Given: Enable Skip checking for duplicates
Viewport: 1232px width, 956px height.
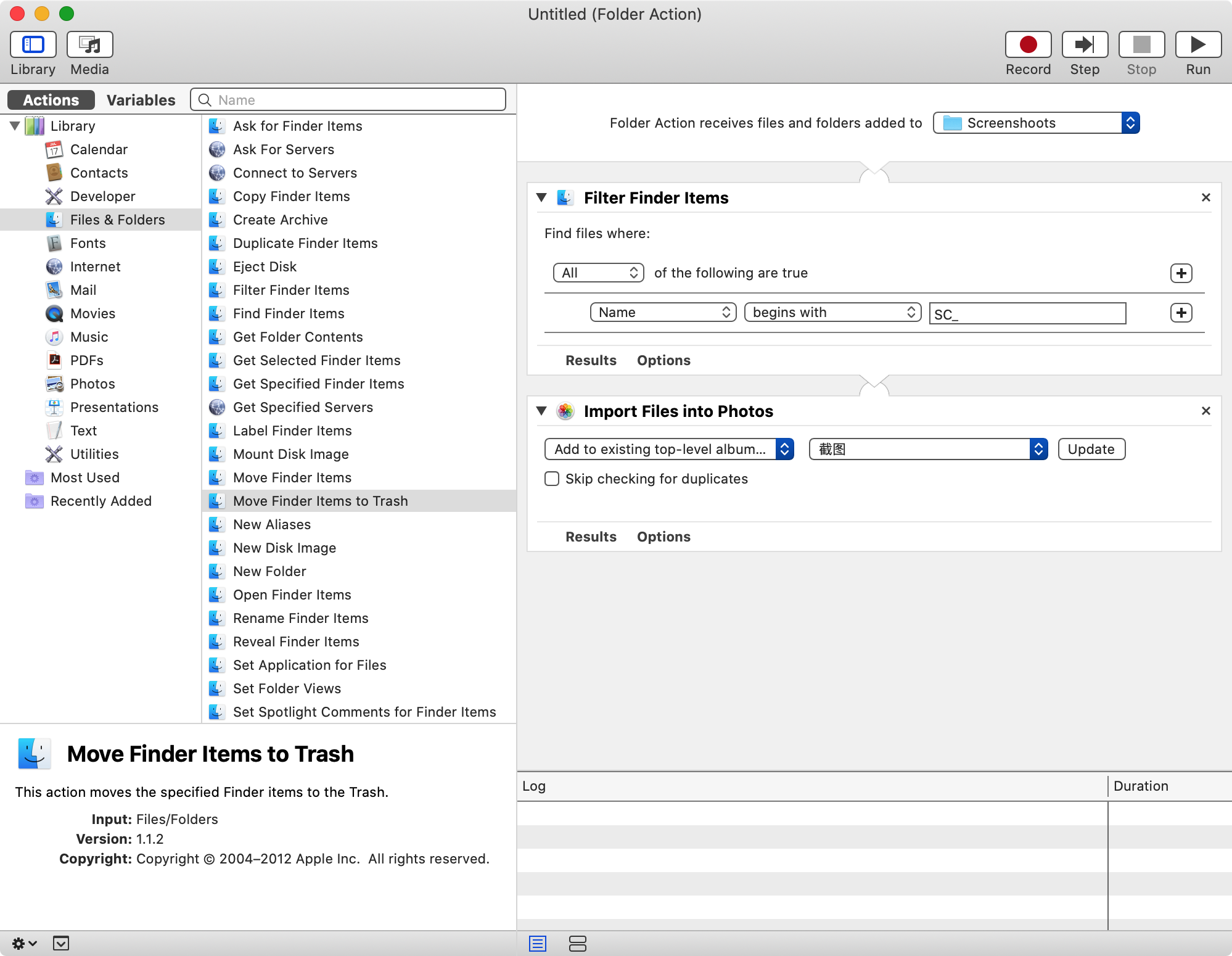Looking at the screenshot, I should point(552,479).
